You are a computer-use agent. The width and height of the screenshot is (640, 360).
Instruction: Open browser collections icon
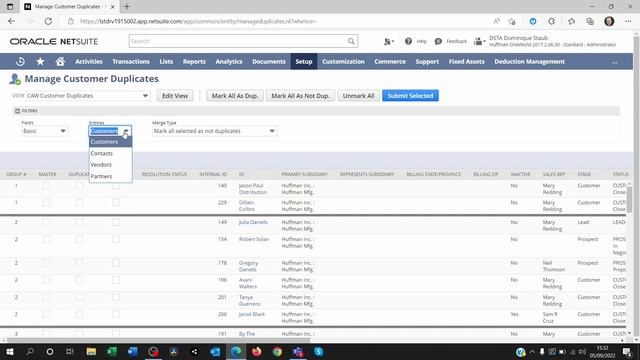(590, 21)
